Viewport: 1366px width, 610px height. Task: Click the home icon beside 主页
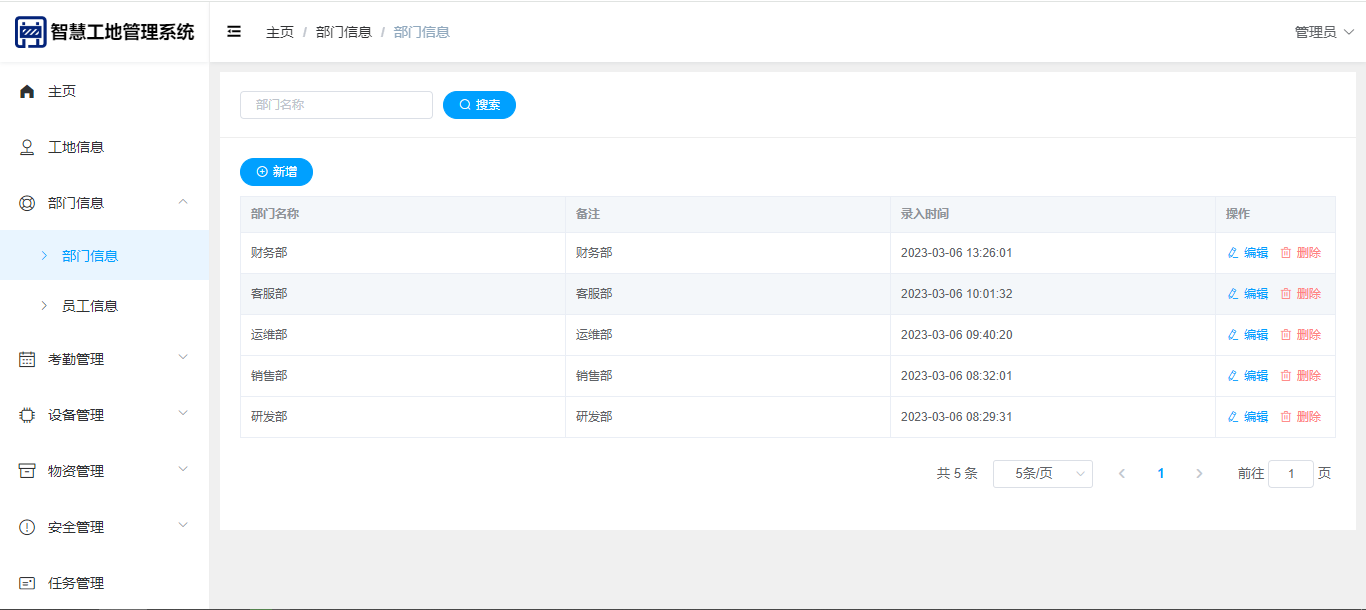(27, 91)
